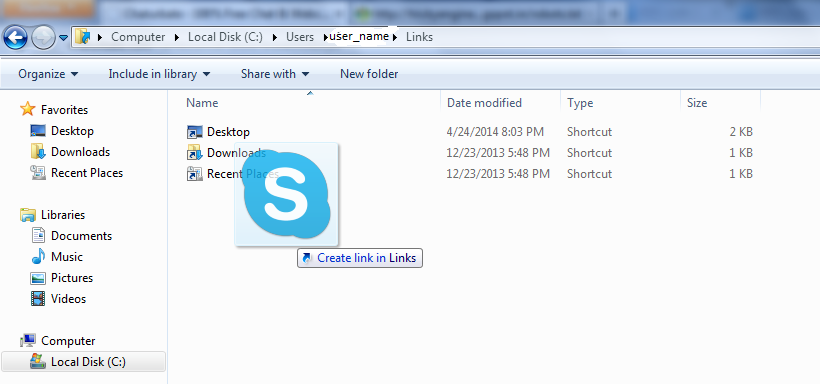Click the Desktop shortcut icon in file list
This screenshot has height=384, width=820.
(x=195, y=132)
